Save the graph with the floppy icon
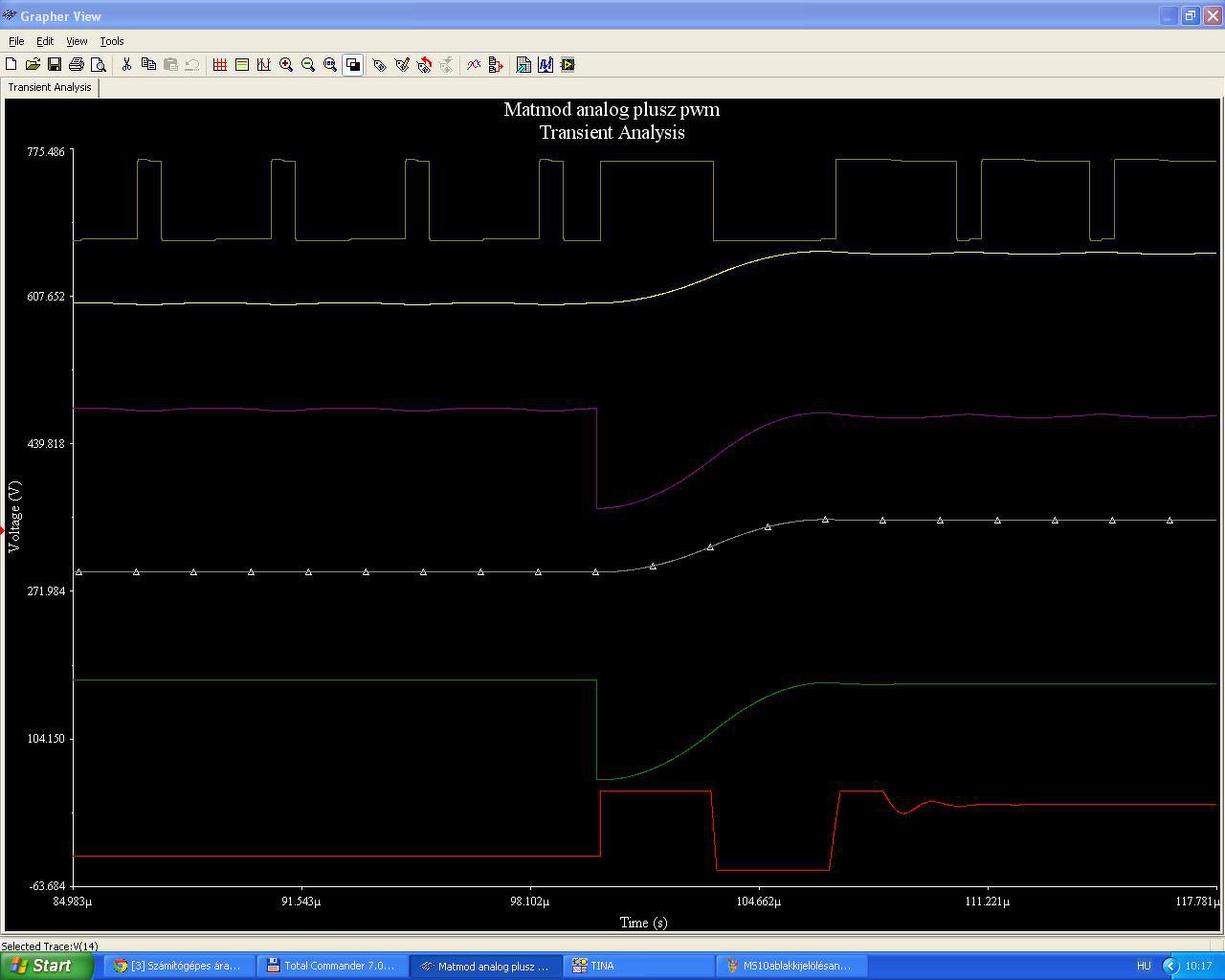Screen dimensions: 1225x980 tap(55, 64)
